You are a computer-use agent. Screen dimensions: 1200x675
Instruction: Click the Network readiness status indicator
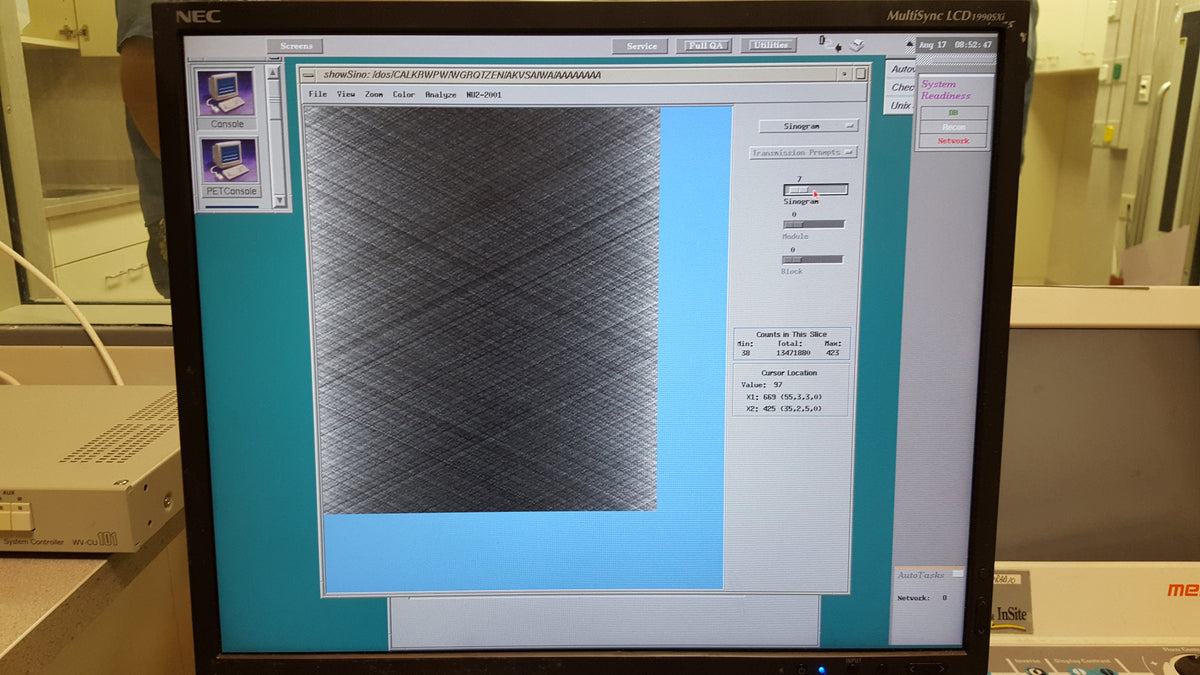tap(953, 141)
